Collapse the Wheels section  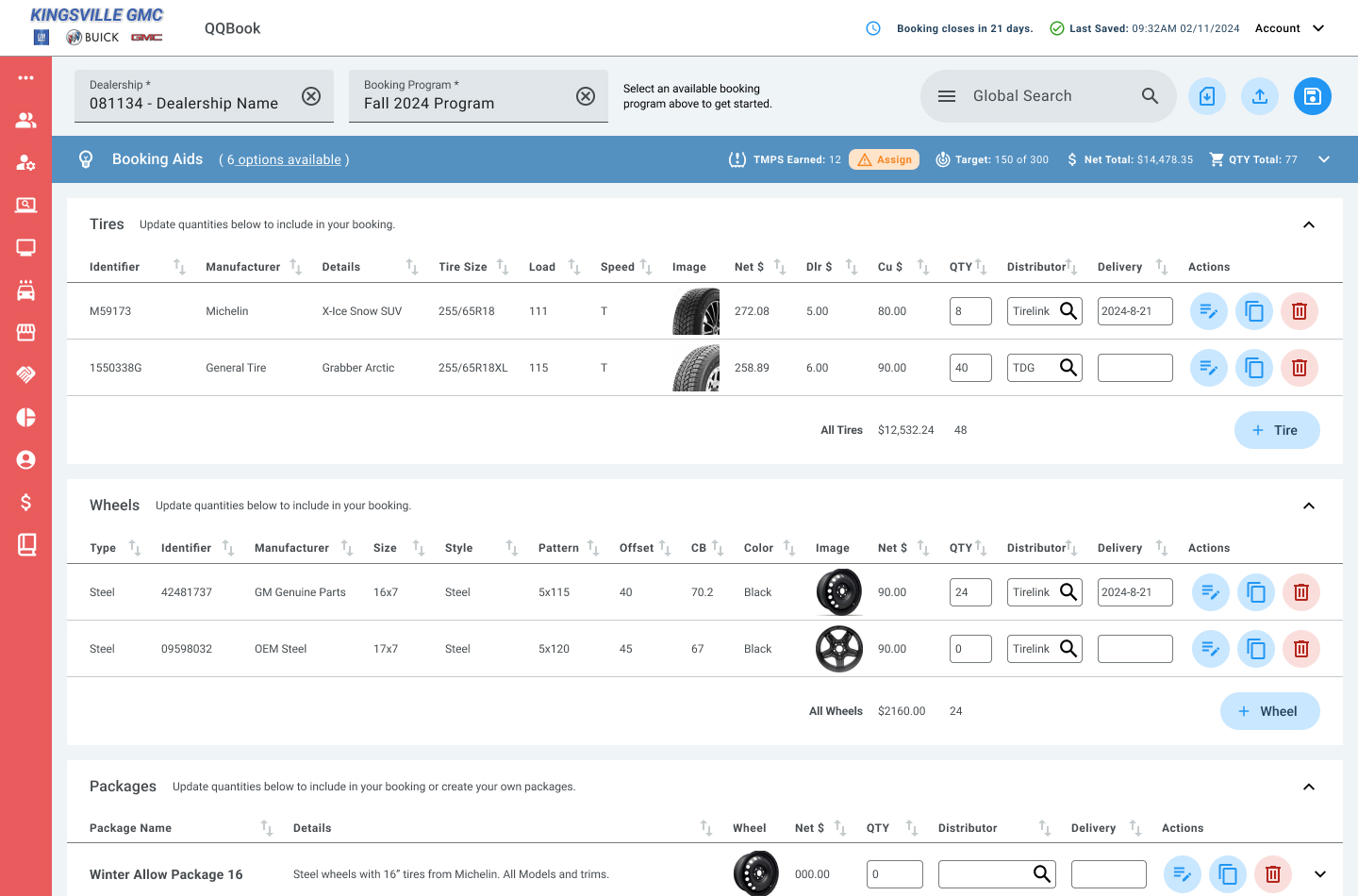click(1308, 506)
